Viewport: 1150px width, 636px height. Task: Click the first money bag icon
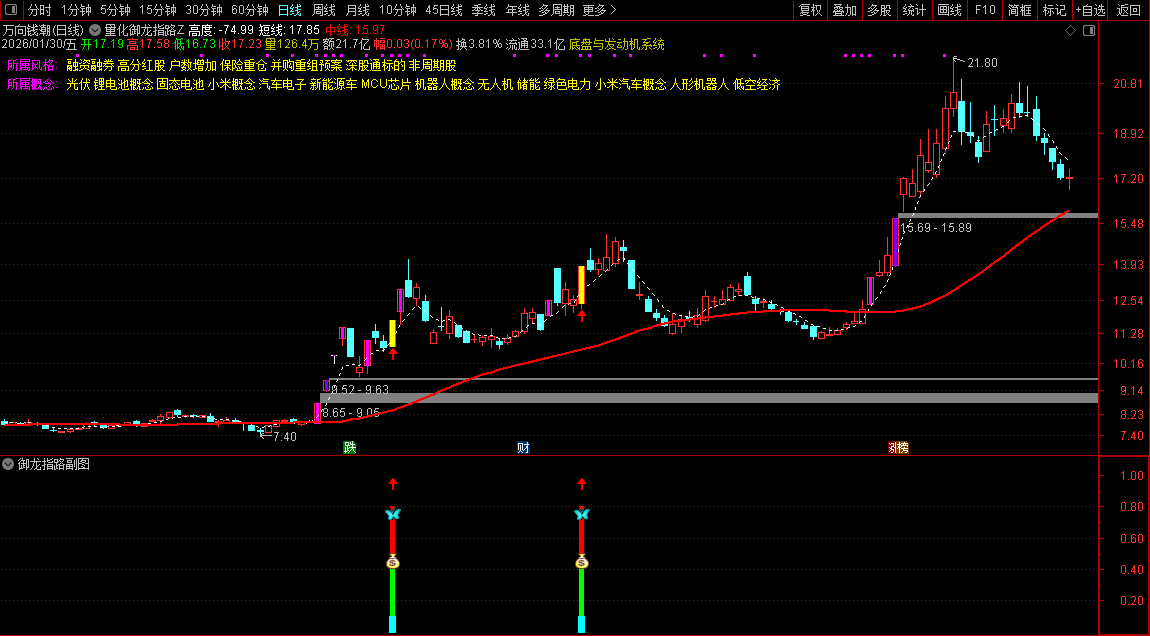(392, 563)
